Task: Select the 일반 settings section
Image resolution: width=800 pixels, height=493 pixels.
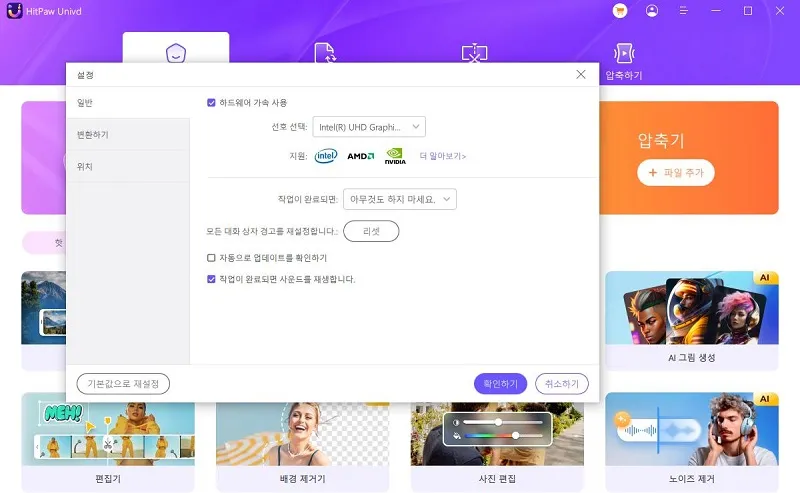Action: click(128, 103)
